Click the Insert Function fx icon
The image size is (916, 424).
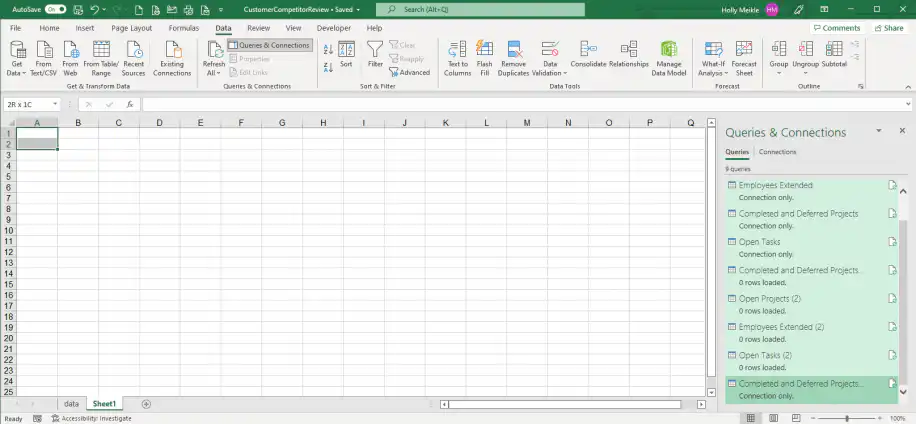[130, 105]
